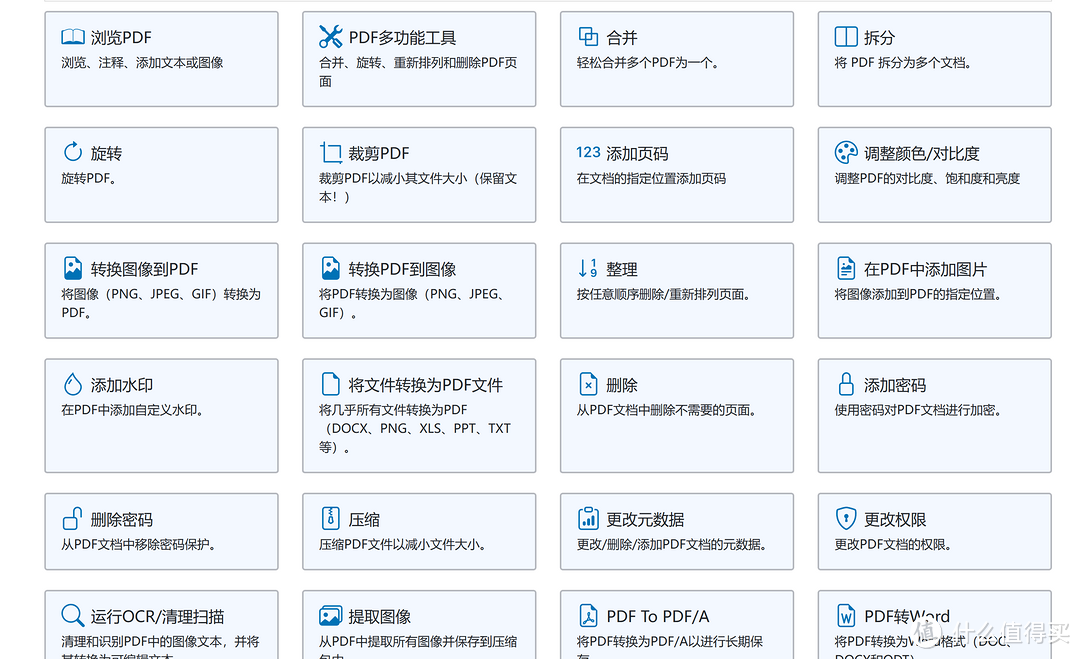Click the 转换图像到PDF title text

click(x=145, y=269)
